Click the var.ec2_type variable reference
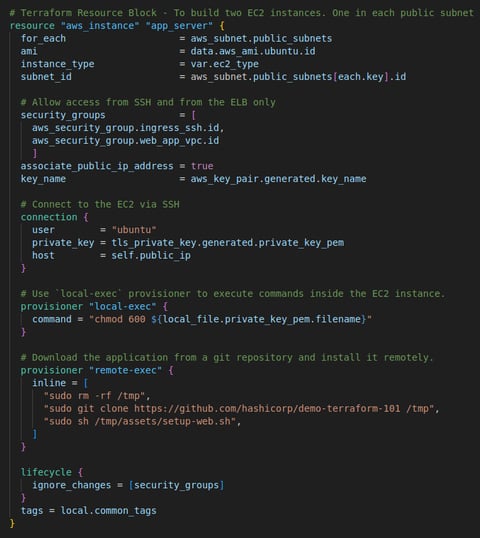The height and width of the screenshot is (538, 480). 224,64
